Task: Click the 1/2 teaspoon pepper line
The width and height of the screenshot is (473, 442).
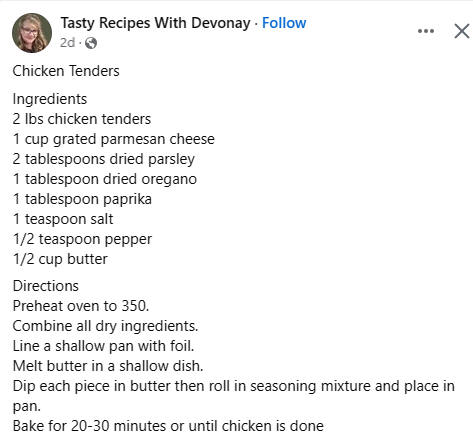Action: click(82, 239)
